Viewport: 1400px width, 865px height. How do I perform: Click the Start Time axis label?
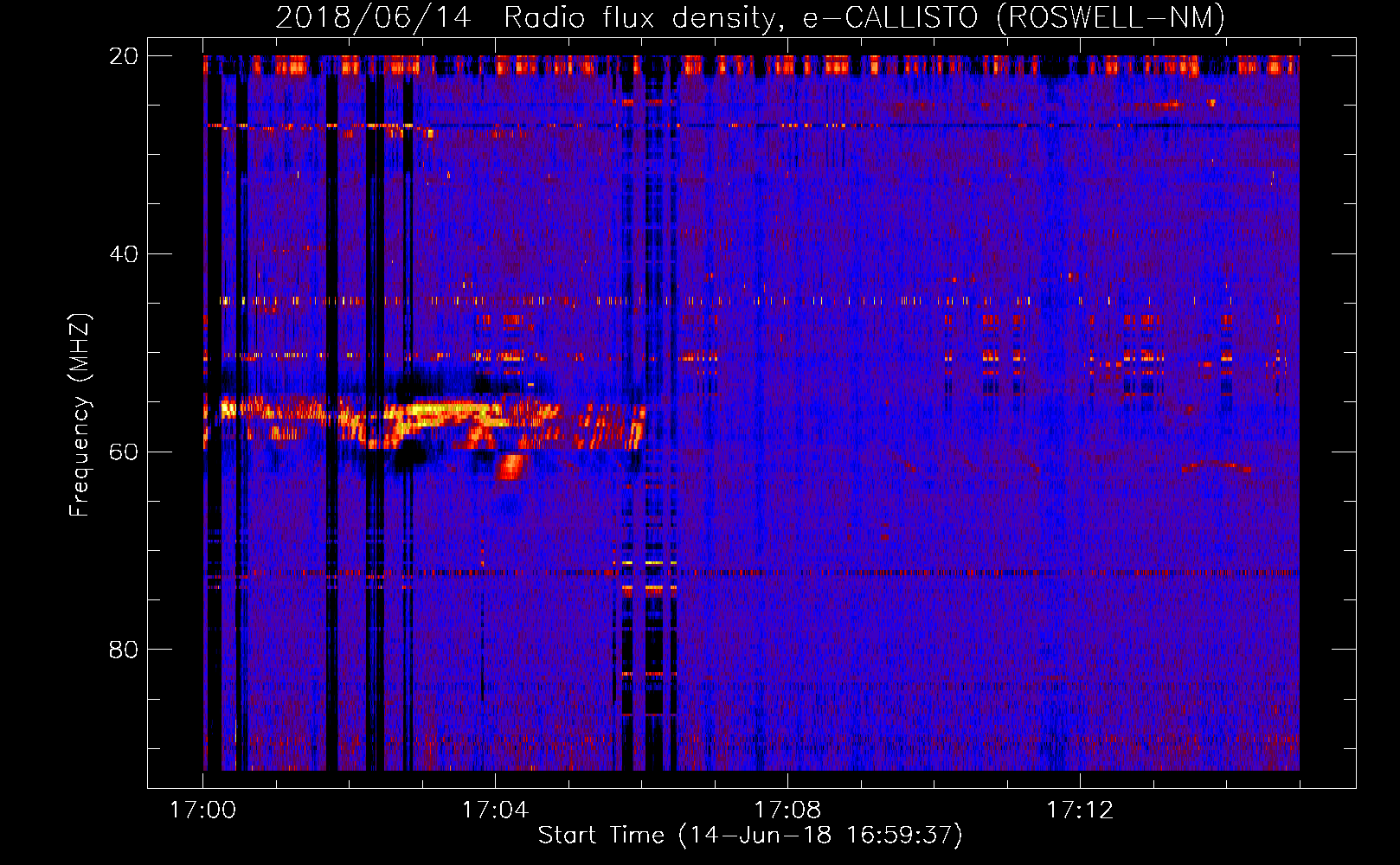[x=750, y=836]
